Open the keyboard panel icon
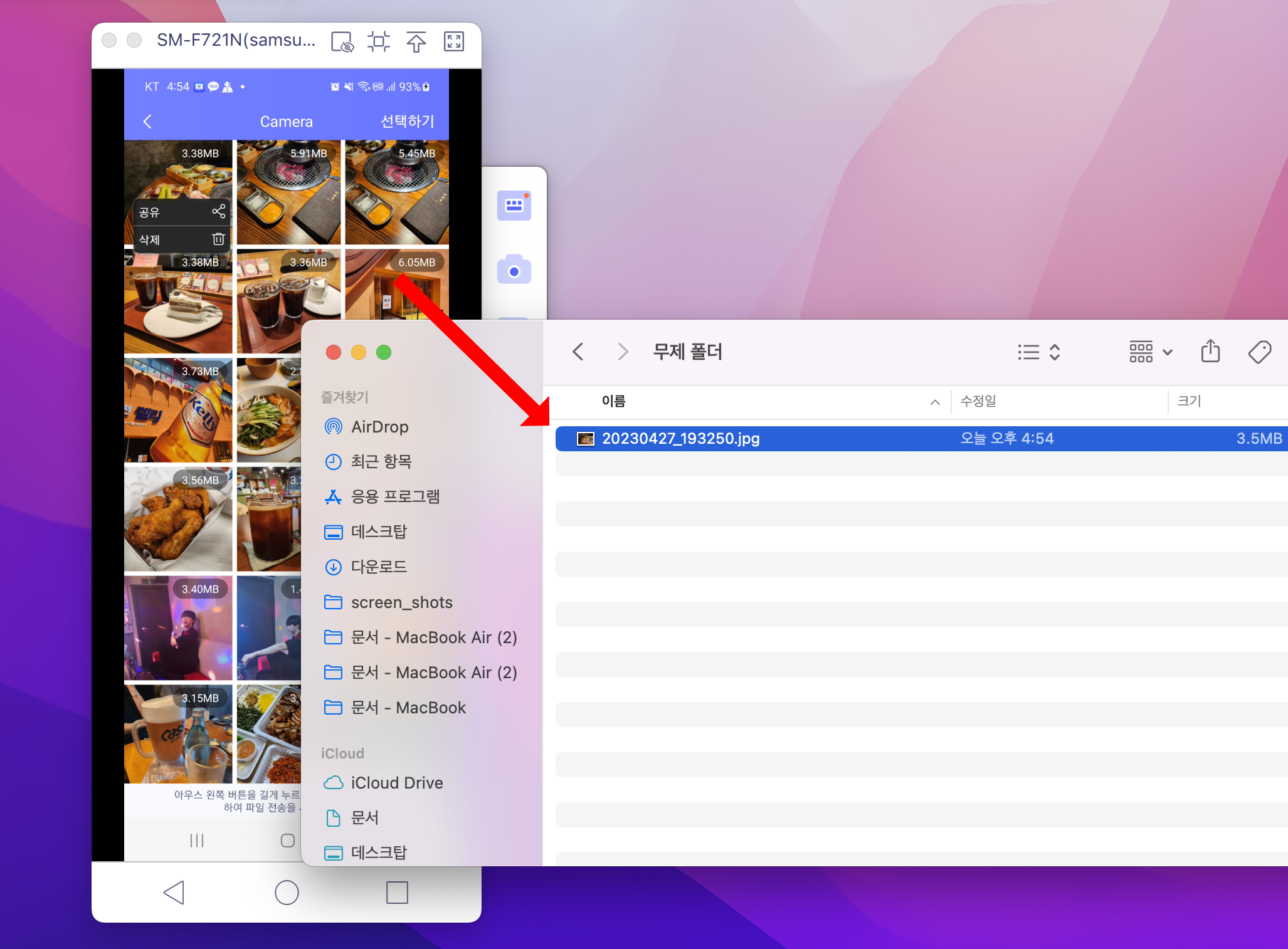1288x949 pixels. [x=514, y=206]
